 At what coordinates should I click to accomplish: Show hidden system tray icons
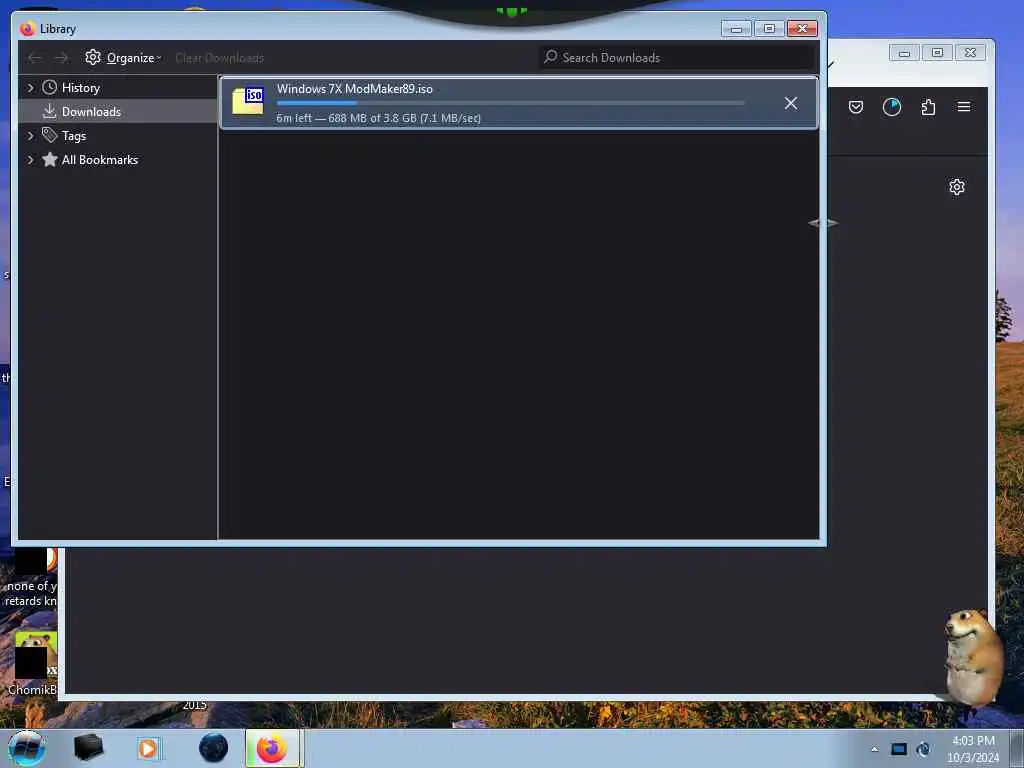point(874,749)
